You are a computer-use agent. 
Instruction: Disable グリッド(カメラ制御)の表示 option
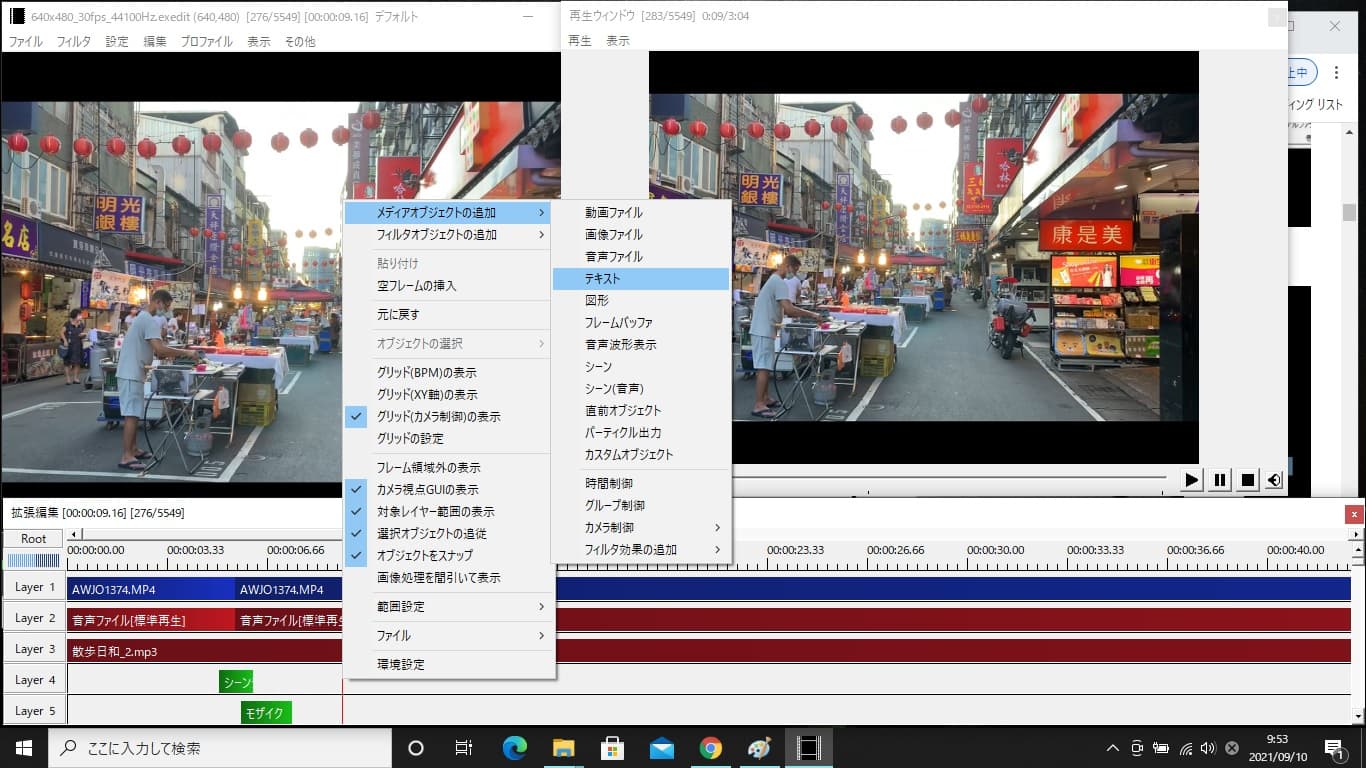[438, 416]
